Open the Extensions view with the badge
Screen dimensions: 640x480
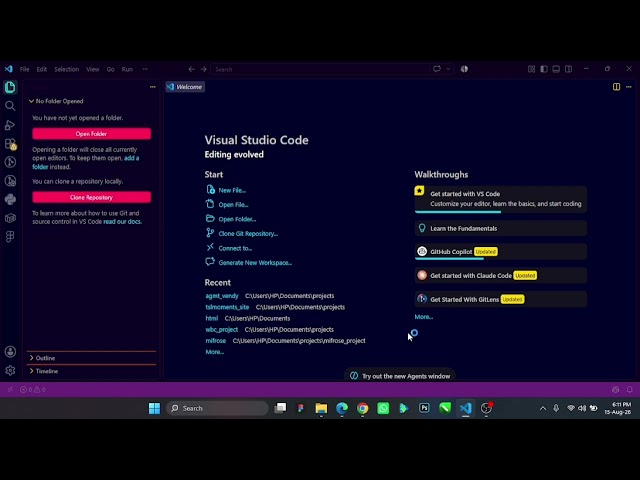point(10,144)
